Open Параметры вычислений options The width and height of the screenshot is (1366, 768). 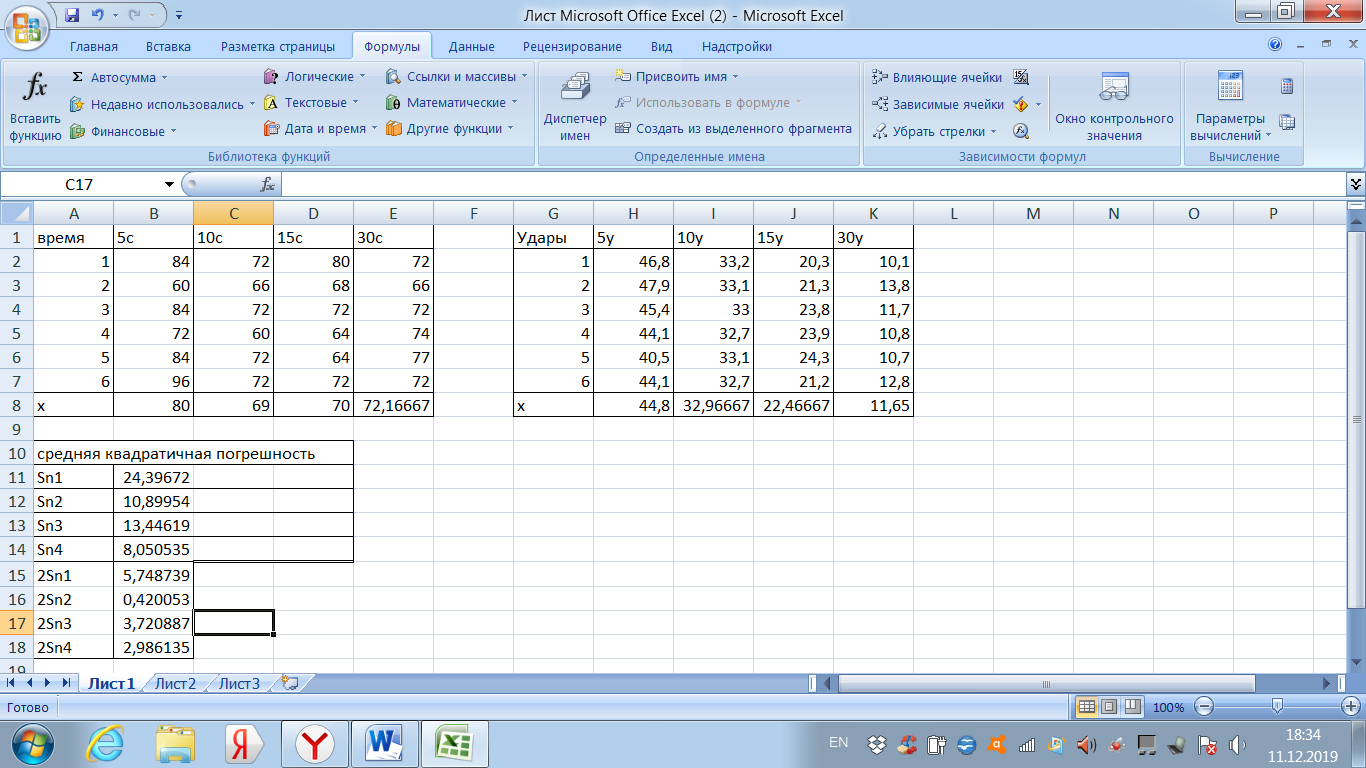coord(1230,106)
